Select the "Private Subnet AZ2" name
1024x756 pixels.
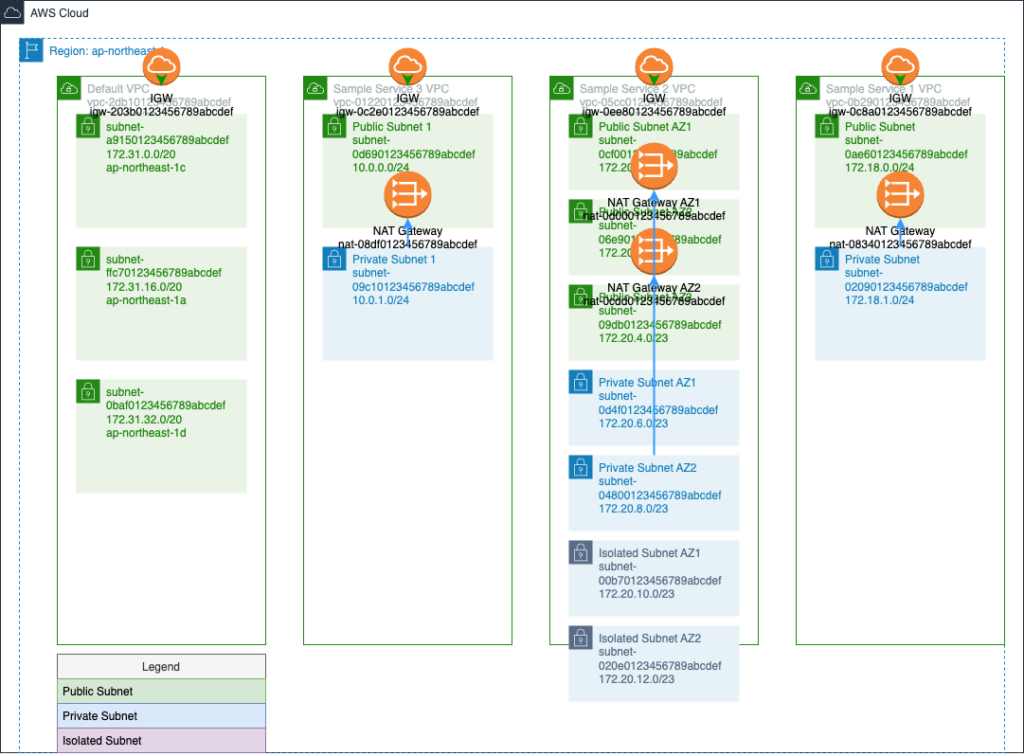[648, 467]
